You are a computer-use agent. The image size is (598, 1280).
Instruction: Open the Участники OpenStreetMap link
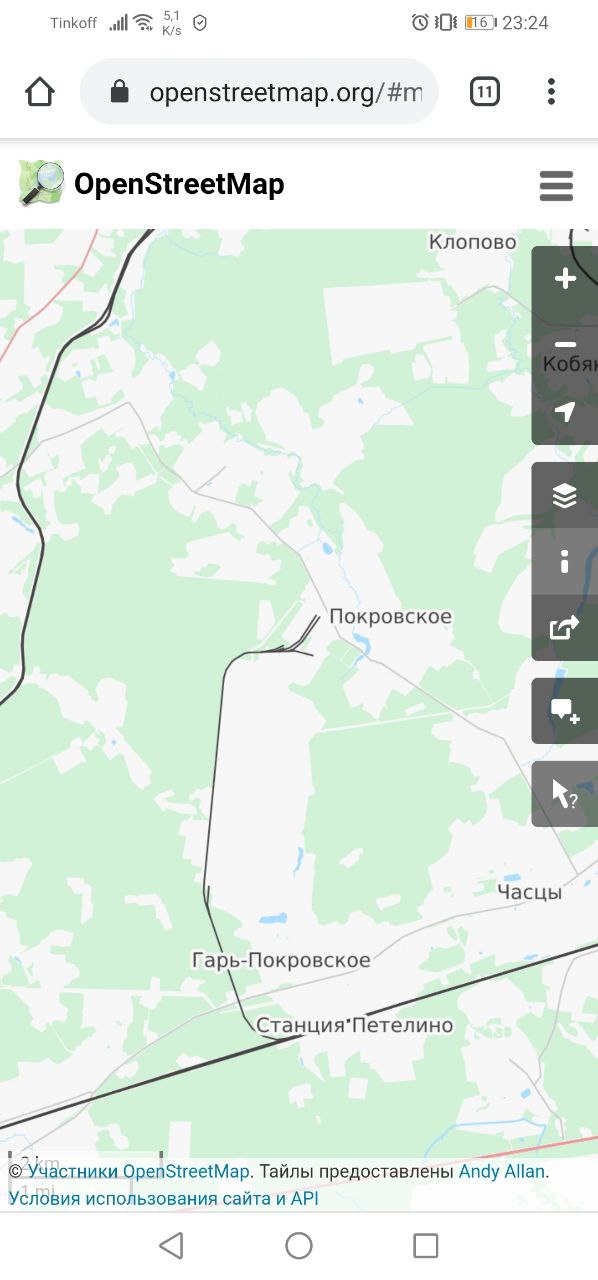point(138,1171)
